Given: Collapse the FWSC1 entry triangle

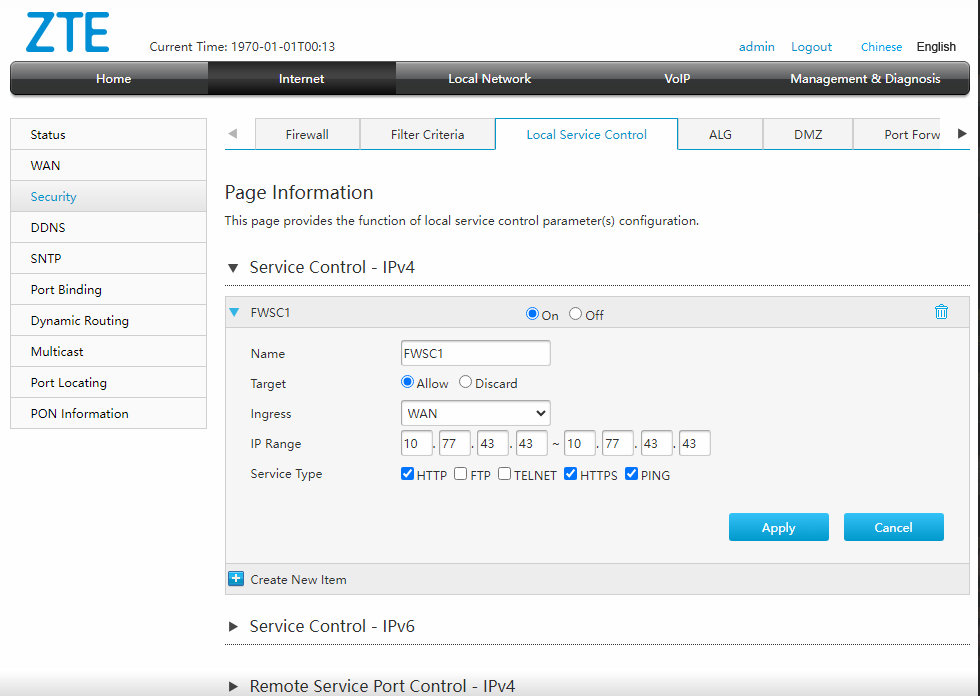Looking at the screenshot, I should pyautogui.click(x=234, y=312).
